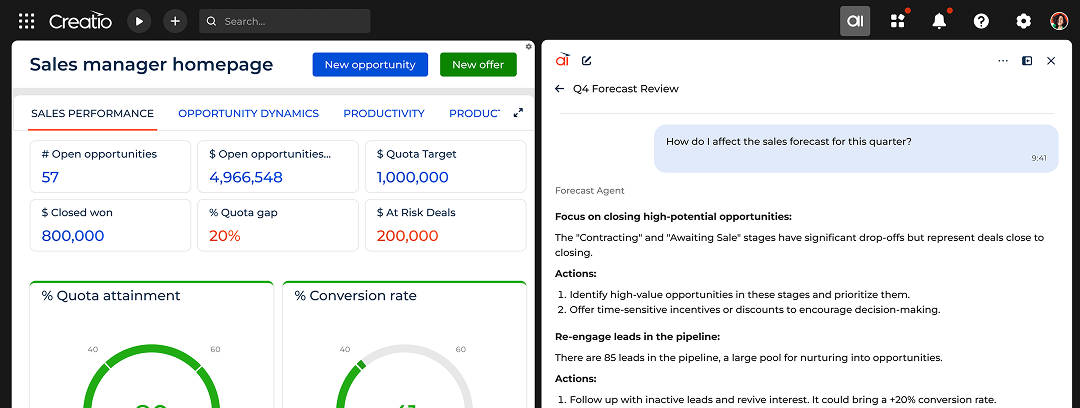The image size is (1080, 408).
Task: Click the plus quick-add button
Action: point(175,21)
